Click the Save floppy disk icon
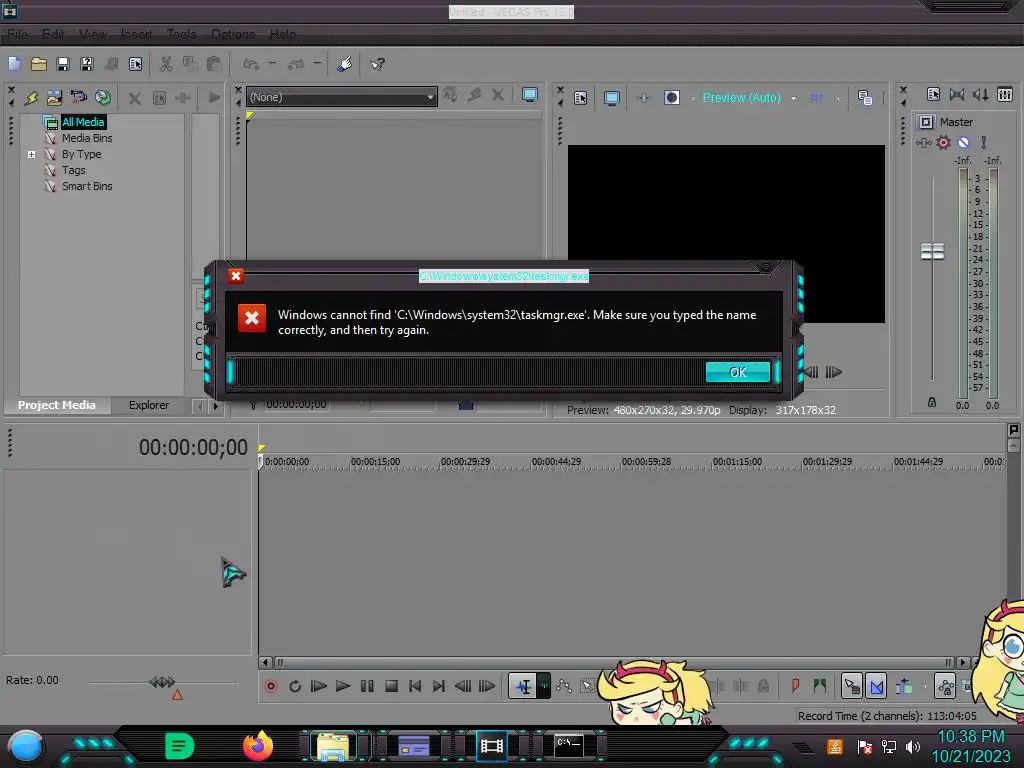 tap(63, 64)
